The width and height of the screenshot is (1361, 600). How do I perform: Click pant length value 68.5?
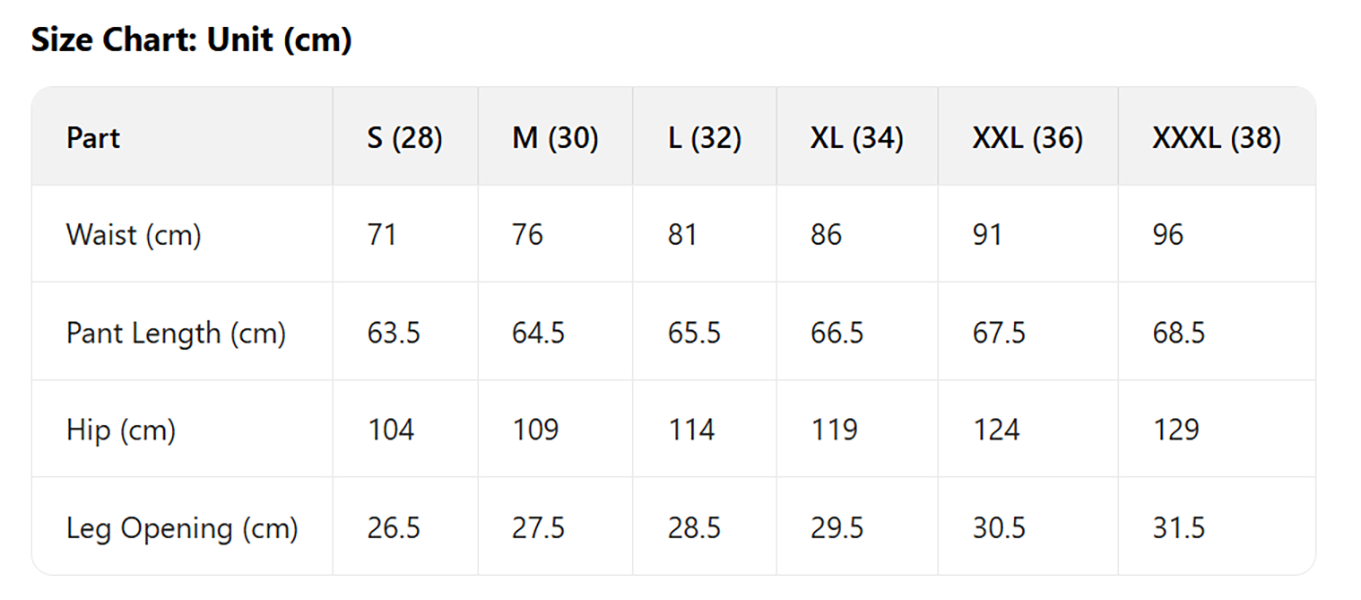[x=1178, y=333]
